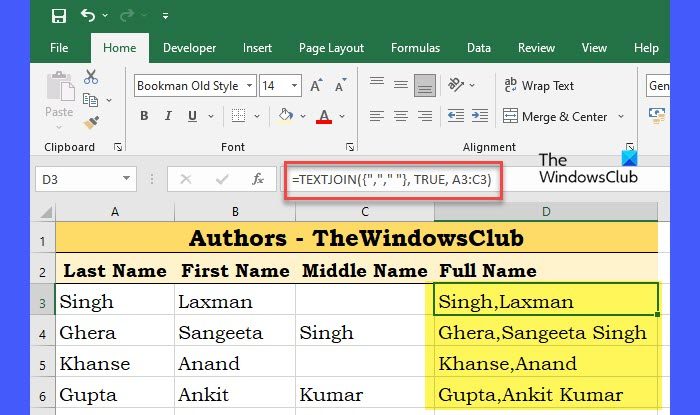Click the Enter checkmark formula icon
Screen dimensions: 700x415
(x=222, y=179)
